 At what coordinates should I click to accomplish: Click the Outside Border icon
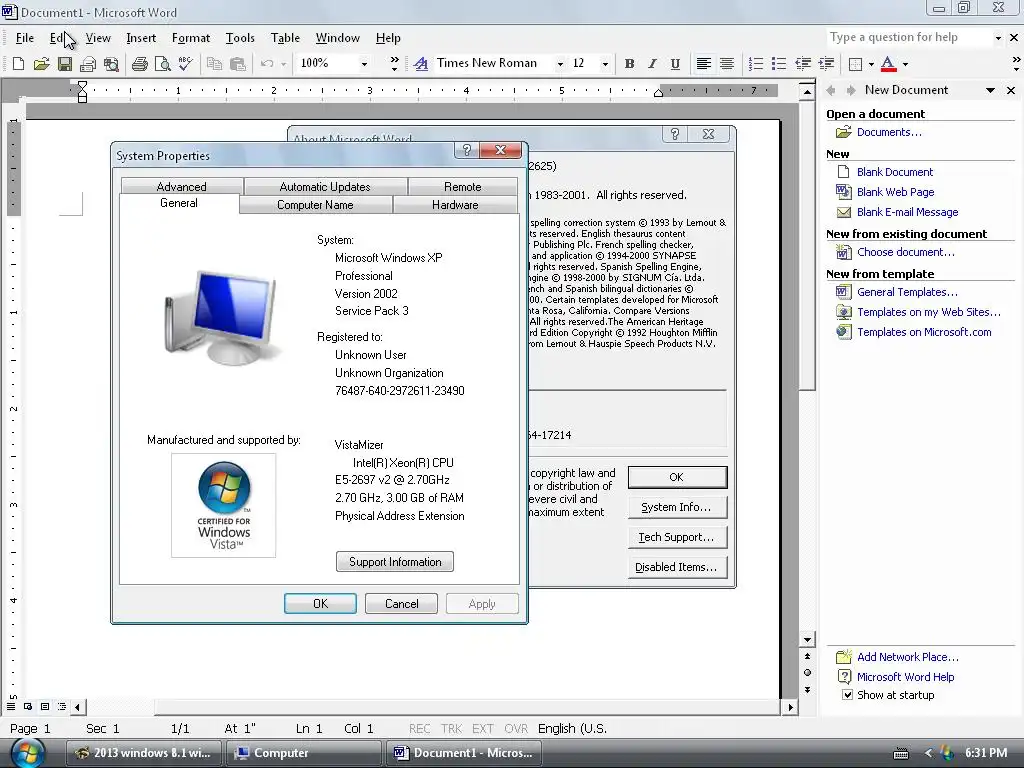coord(856,63)
